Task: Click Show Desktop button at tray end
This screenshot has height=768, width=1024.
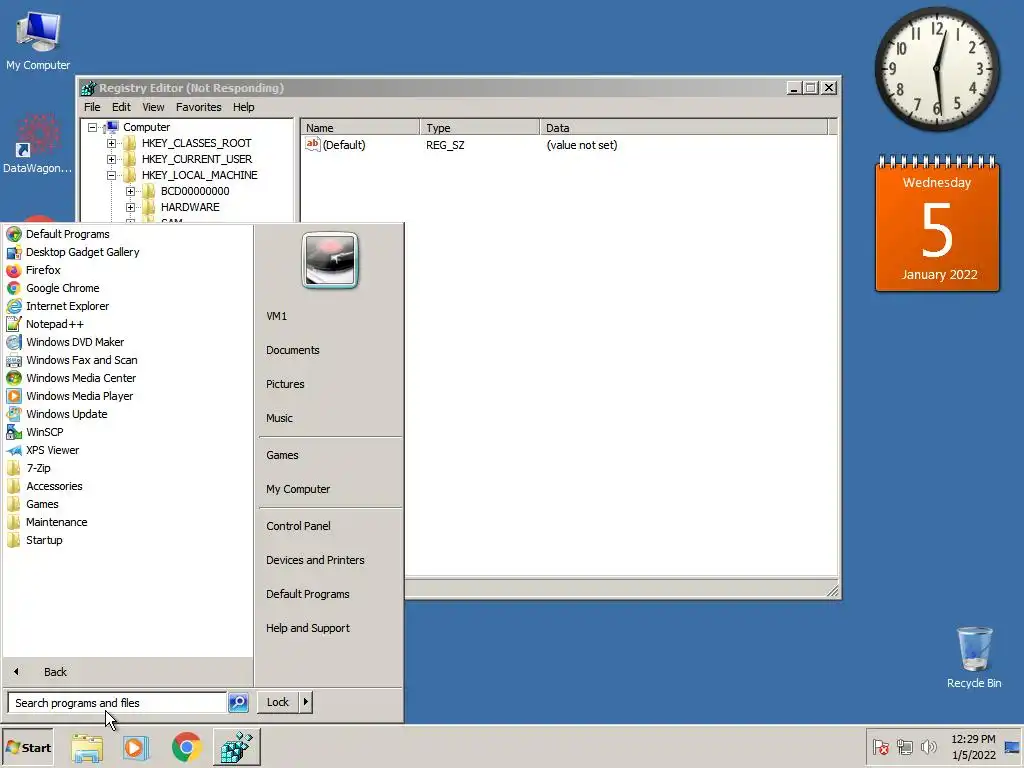Action: [x=1012, y=747]
